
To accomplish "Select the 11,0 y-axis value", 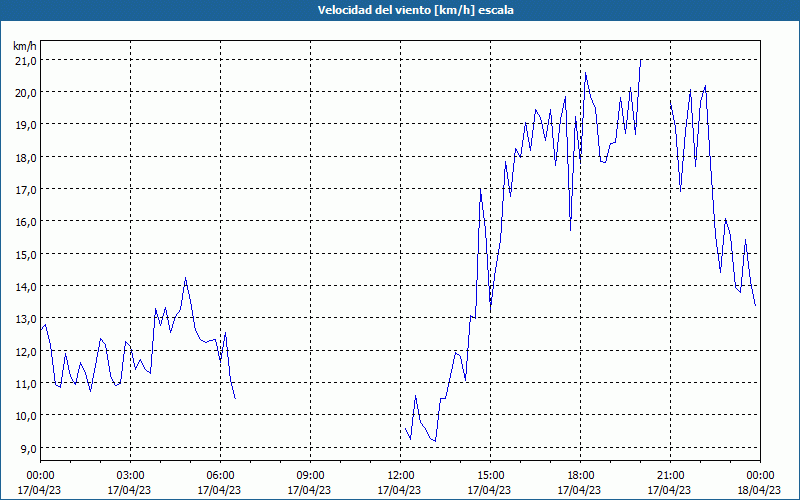I will 26,384.
